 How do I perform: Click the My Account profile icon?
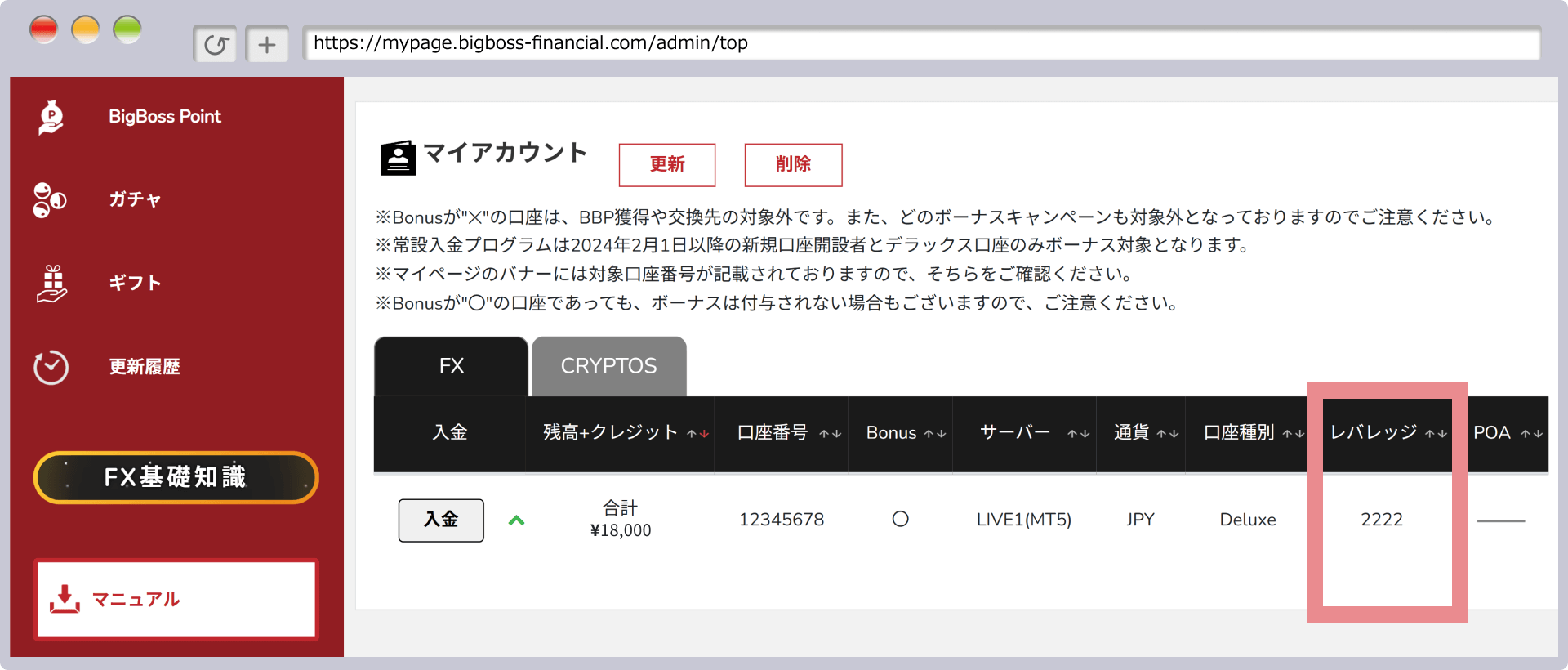coord(399,158)
